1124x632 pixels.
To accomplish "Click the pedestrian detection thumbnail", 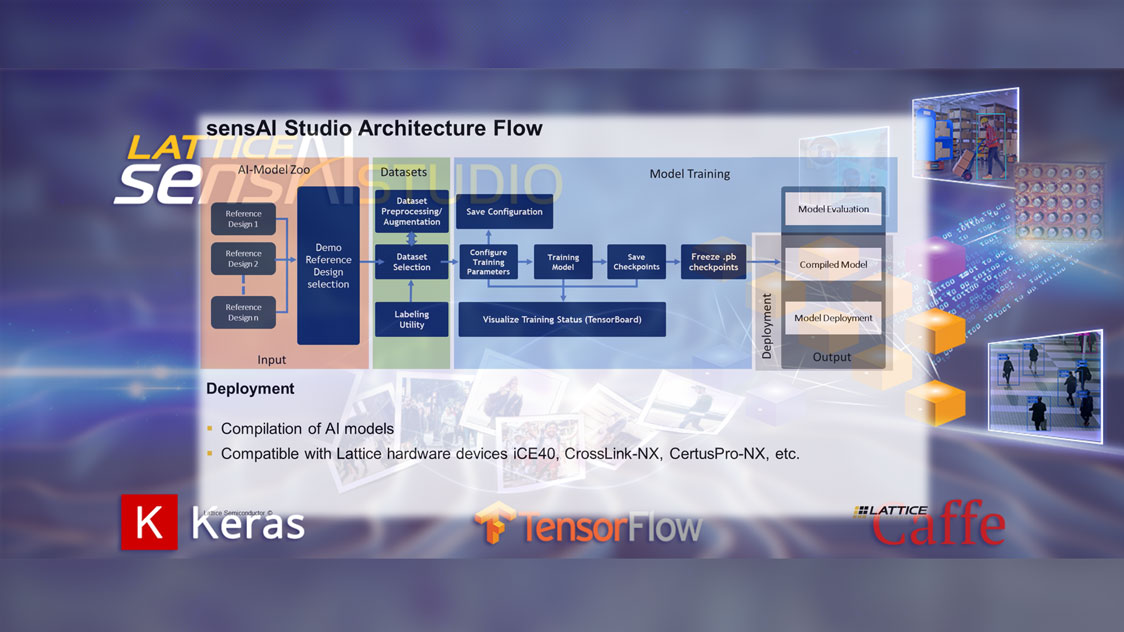I will click(x=1045, y=387).
